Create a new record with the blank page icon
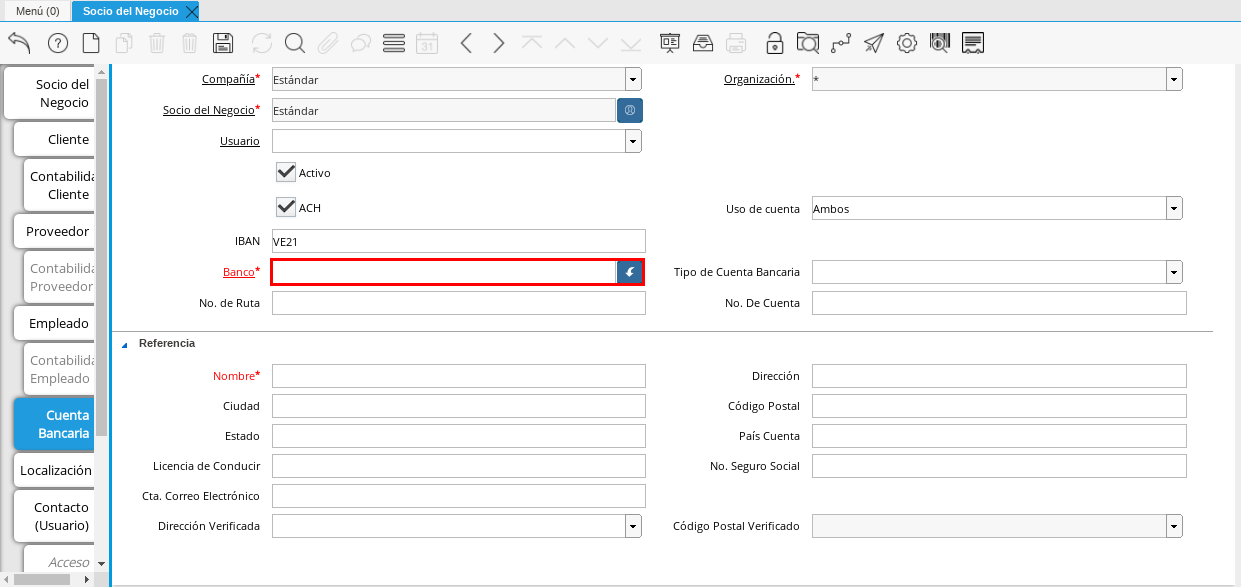Image resolution: width=1241 pixels, height=587 pixels. coord(91,43)
